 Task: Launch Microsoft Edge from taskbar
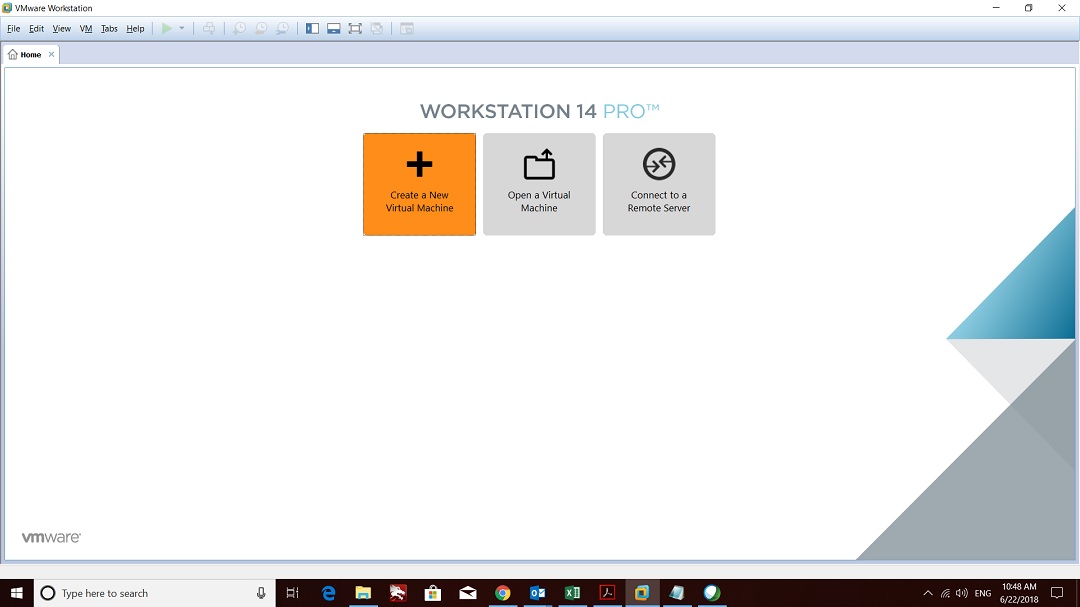328,593
